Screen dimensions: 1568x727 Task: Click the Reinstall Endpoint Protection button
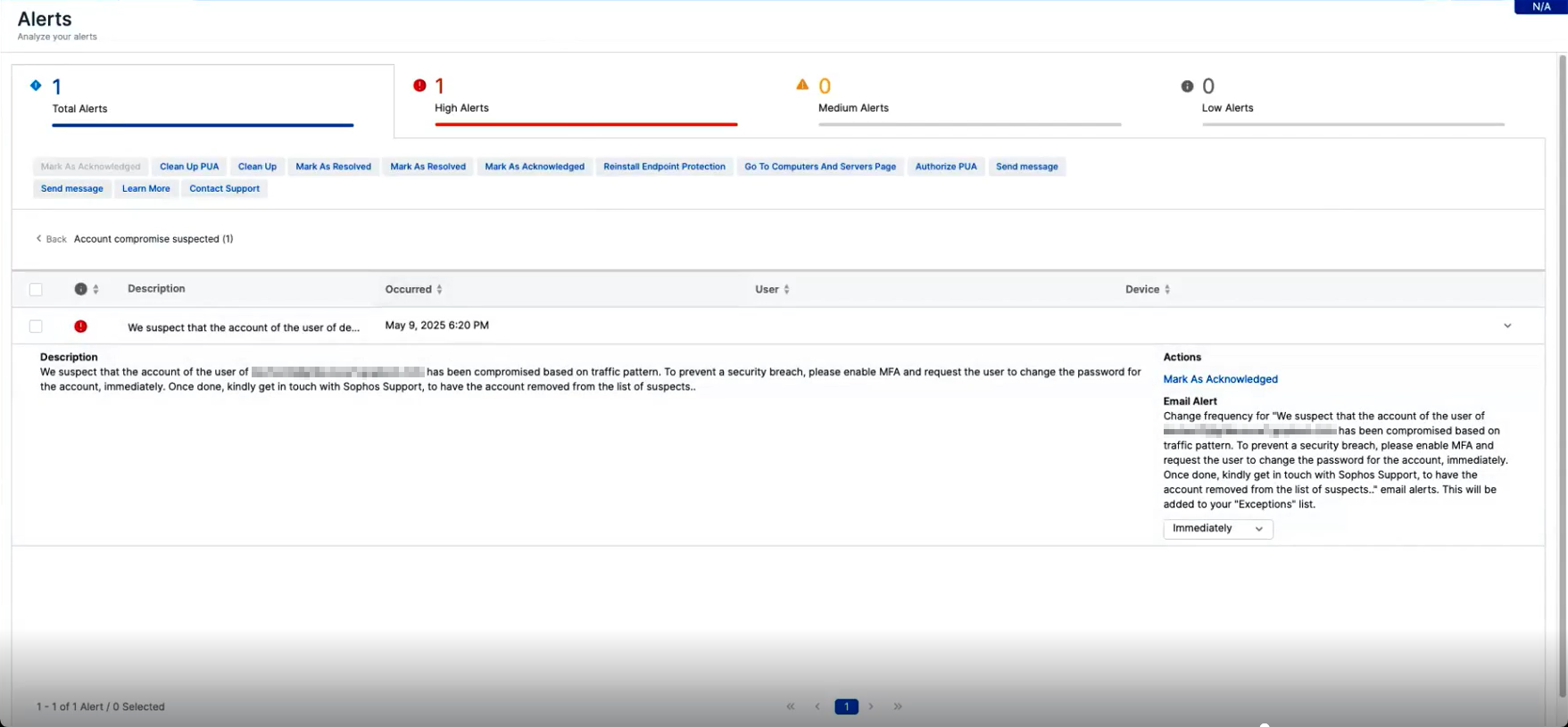(x=664, y=167)
